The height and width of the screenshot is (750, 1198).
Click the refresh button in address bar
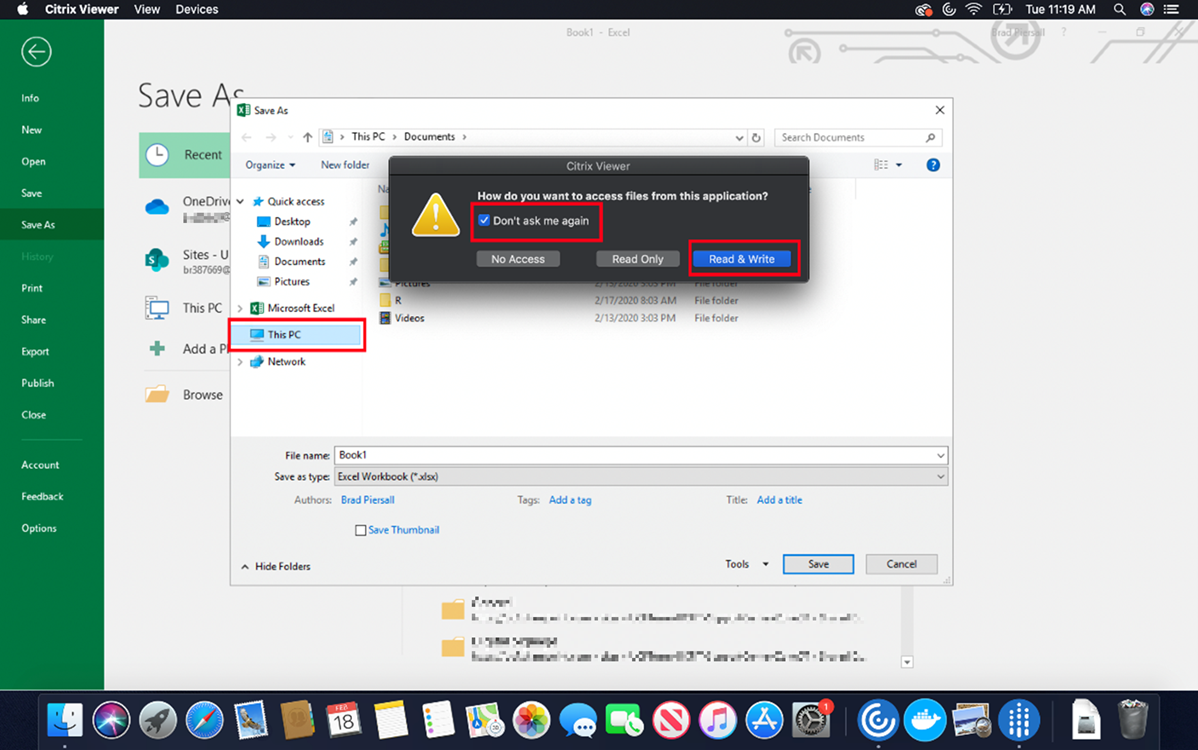pyautogui.click(x=756, y=137)
